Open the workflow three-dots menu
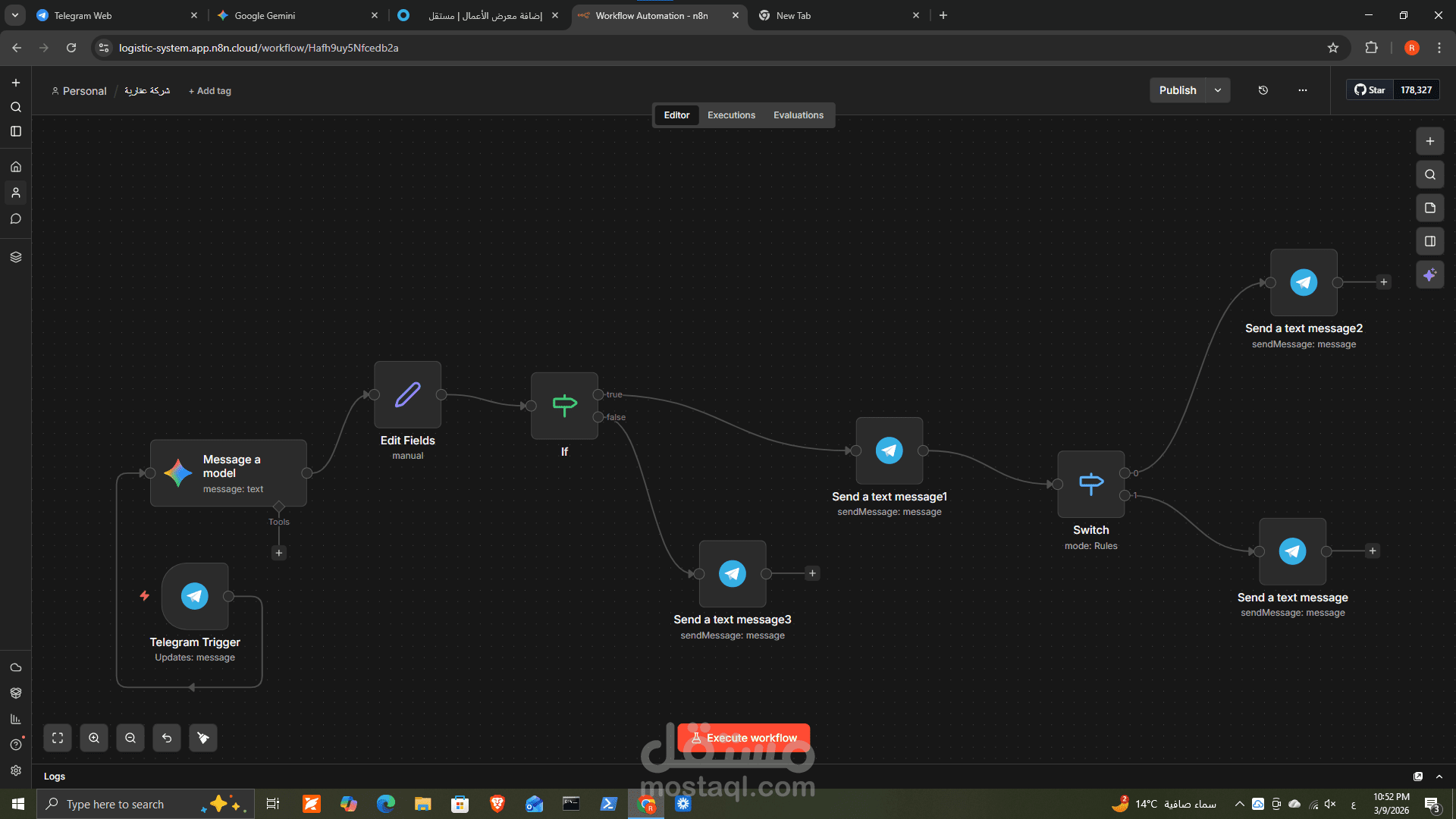 (x=1302, y=90)
